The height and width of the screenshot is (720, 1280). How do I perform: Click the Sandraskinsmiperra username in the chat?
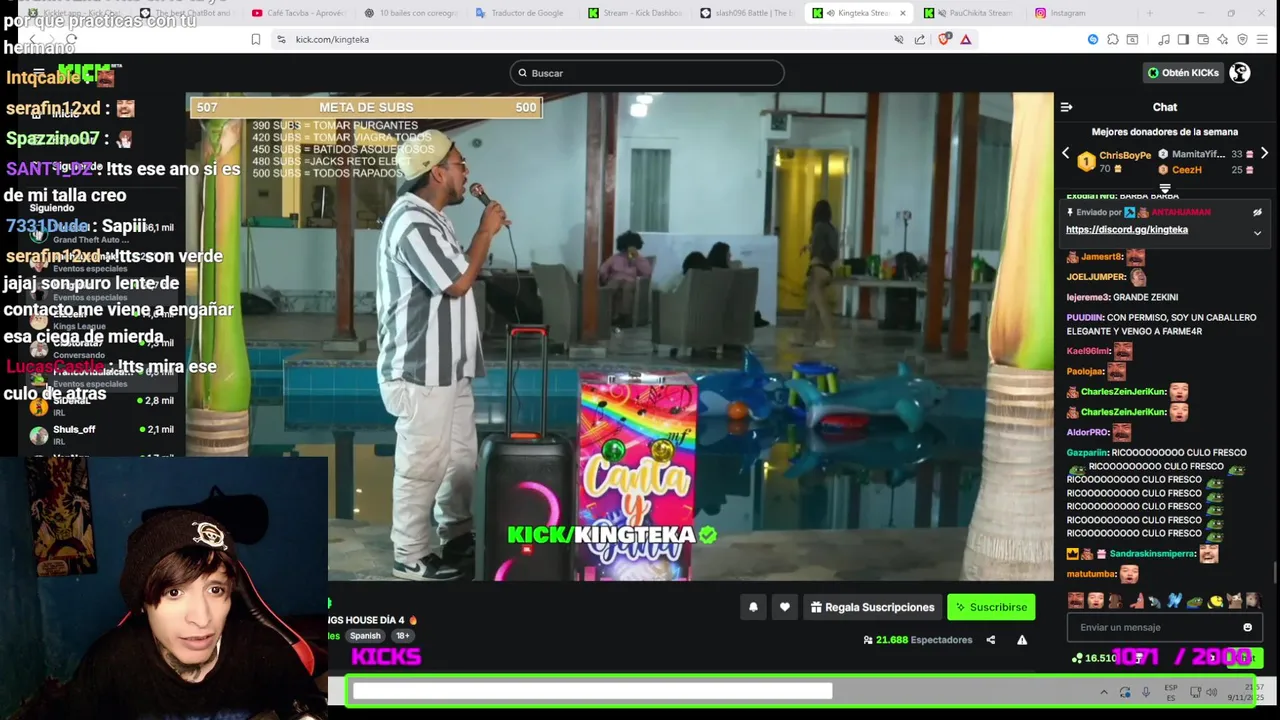[x=1152, y=554]
